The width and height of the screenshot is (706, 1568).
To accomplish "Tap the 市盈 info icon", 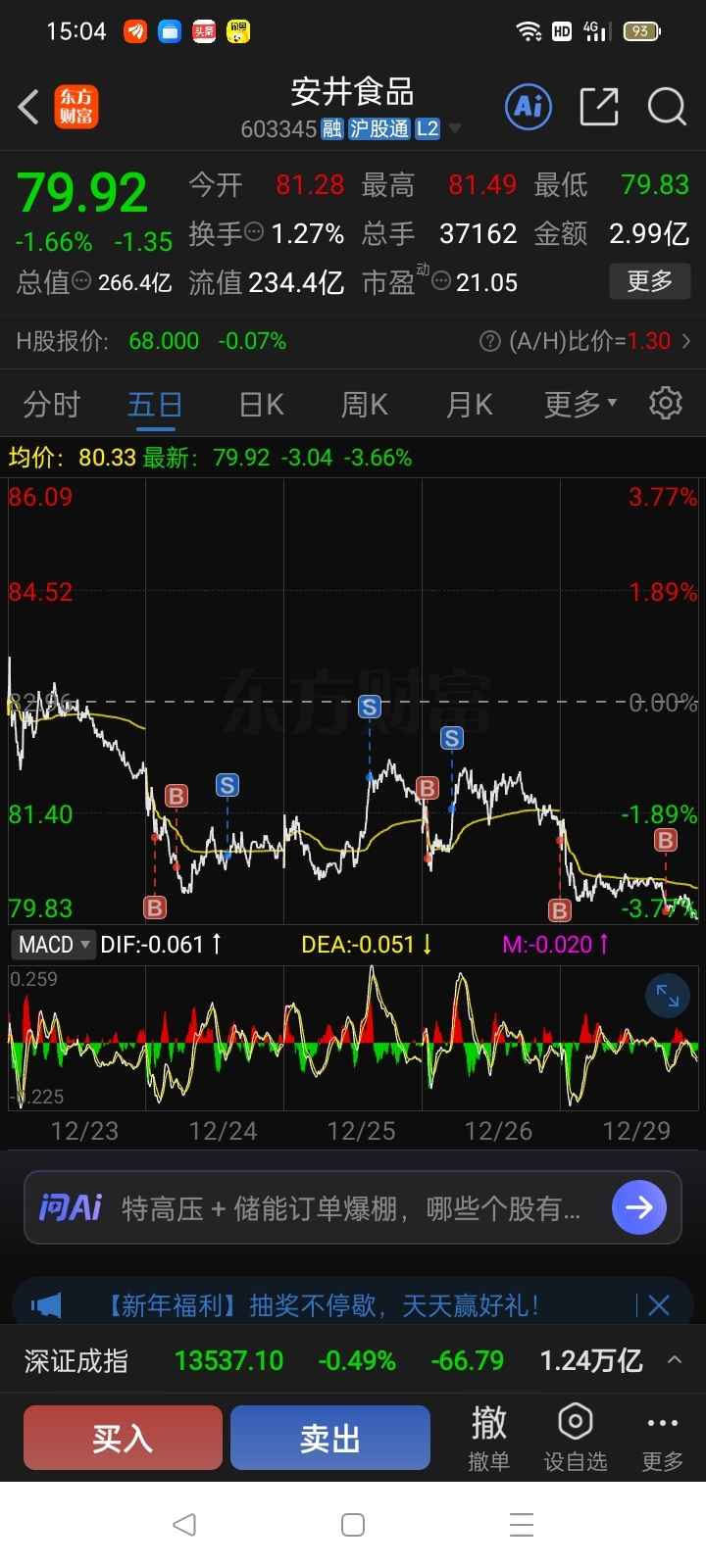I will (441, 282).
